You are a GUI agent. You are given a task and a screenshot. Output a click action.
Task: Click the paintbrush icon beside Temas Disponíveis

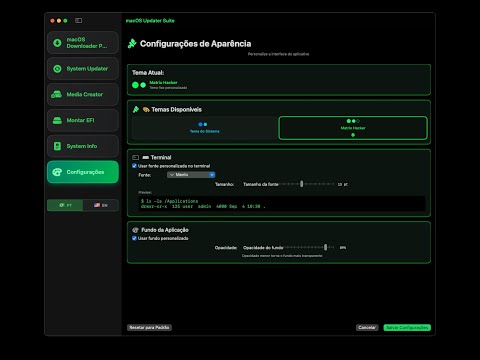[136, 109]
